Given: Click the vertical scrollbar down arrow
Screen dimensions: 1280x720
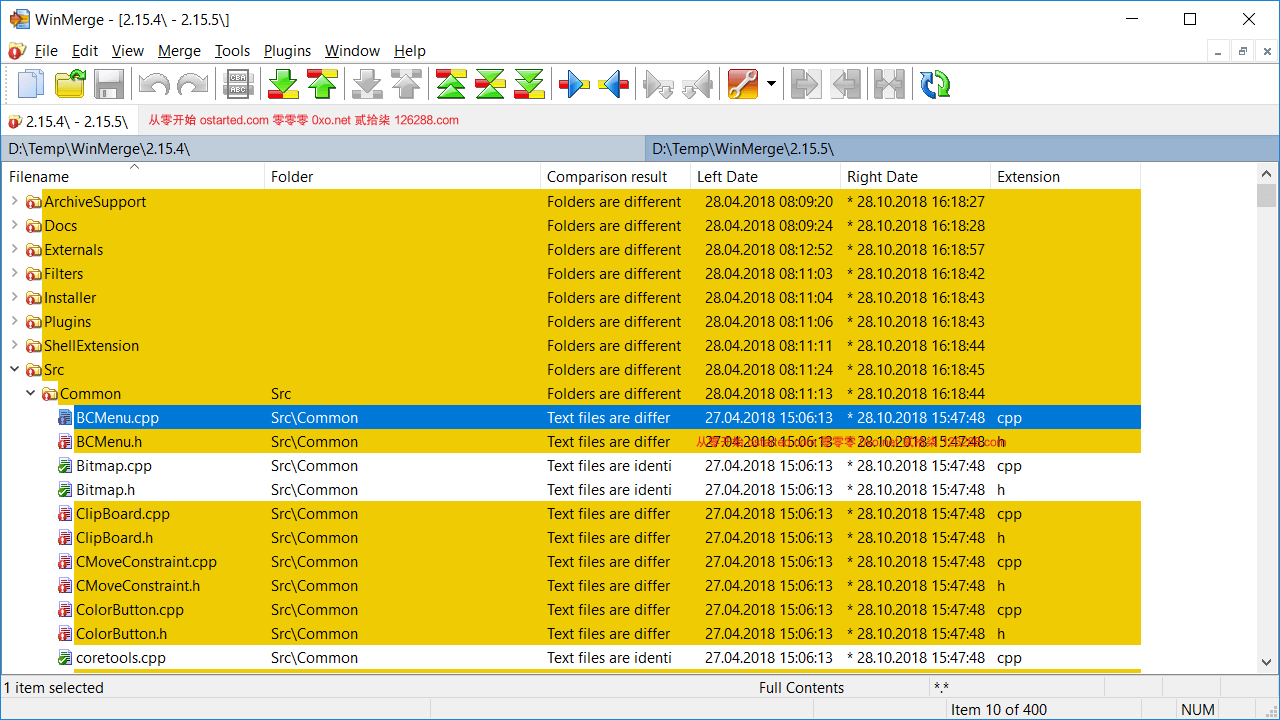Looking at the screenshot, I should pos(1266,662).
